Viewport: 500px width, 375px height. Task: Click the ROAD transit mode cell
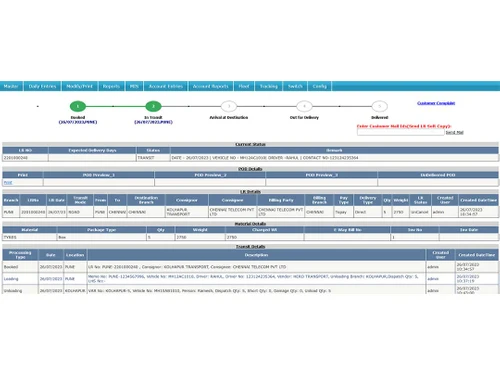(x=80, y=212)
